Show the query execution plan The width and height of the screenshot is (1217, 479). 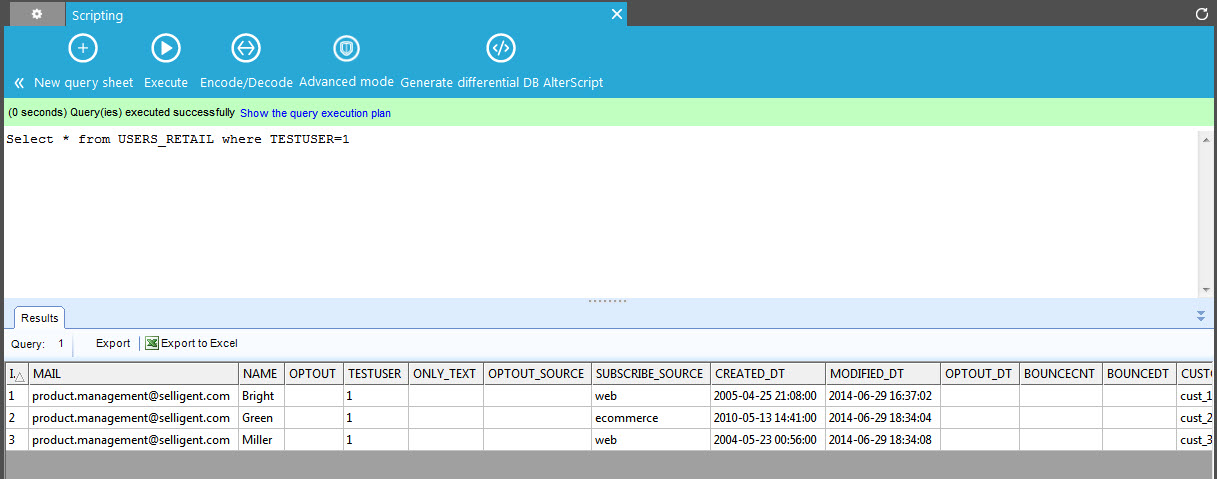pyautogui.click(x=315, y=113)
